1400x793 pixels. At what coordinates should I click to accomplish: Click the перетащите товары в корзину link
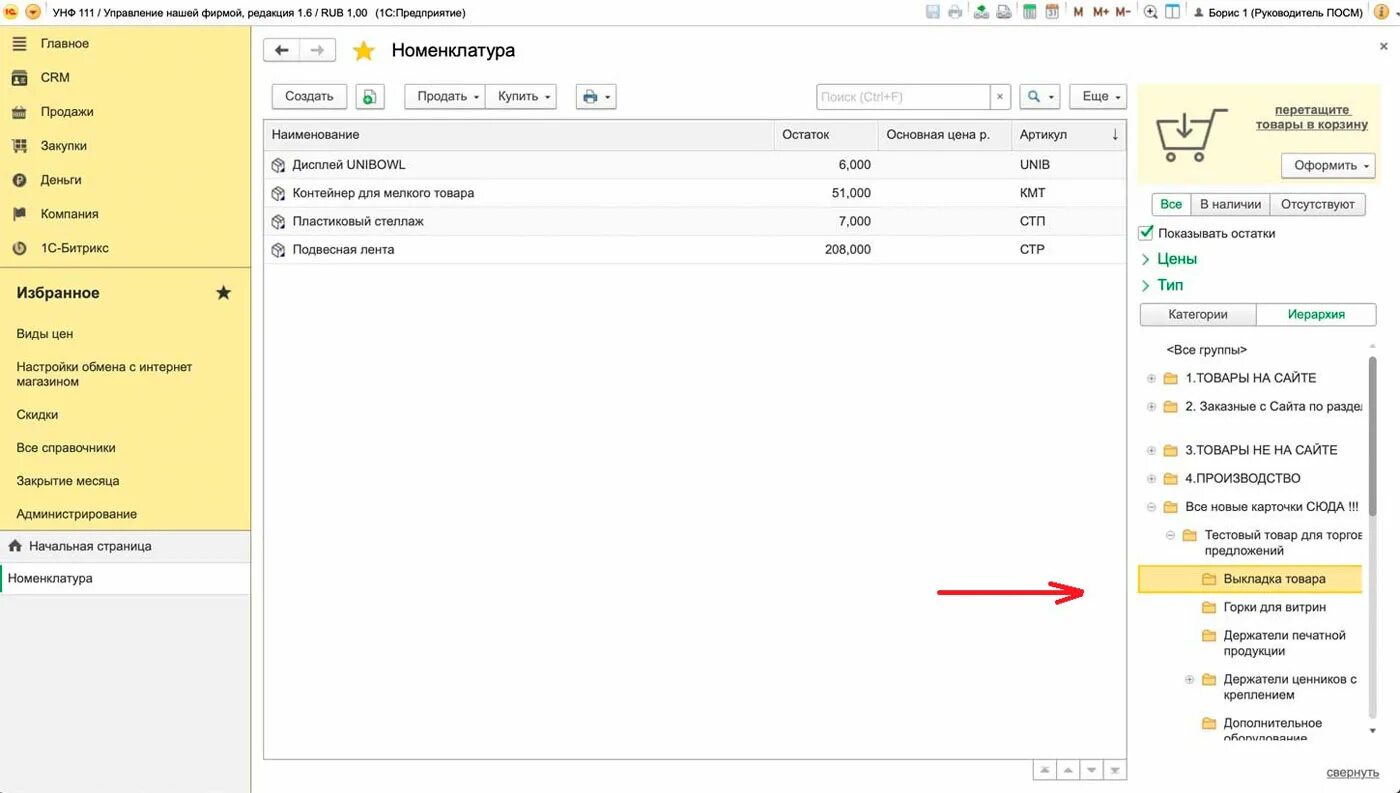(x=1312, y=117)
